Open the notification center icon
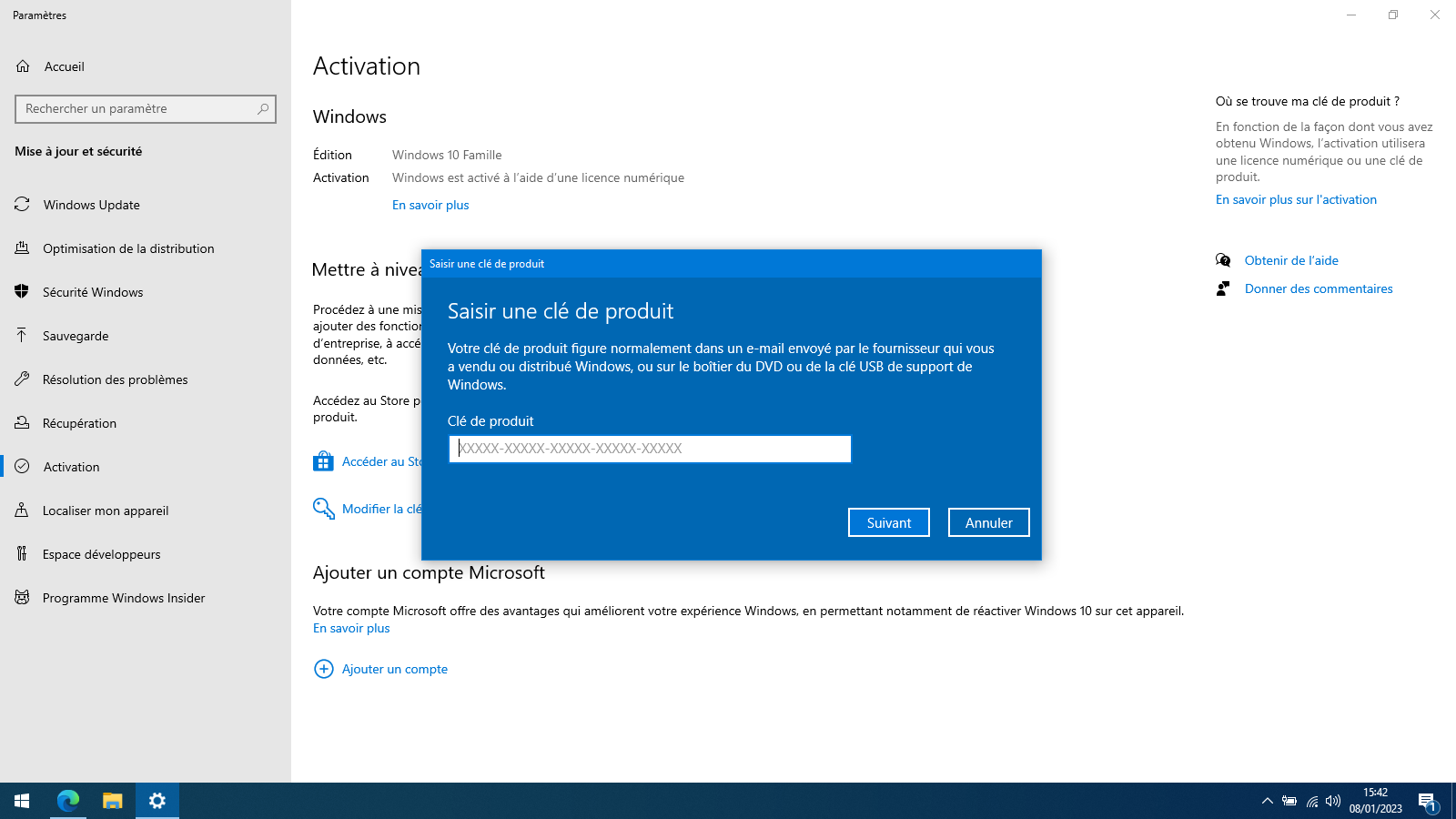This screenshot has width=1456, height=819. 1427,802
